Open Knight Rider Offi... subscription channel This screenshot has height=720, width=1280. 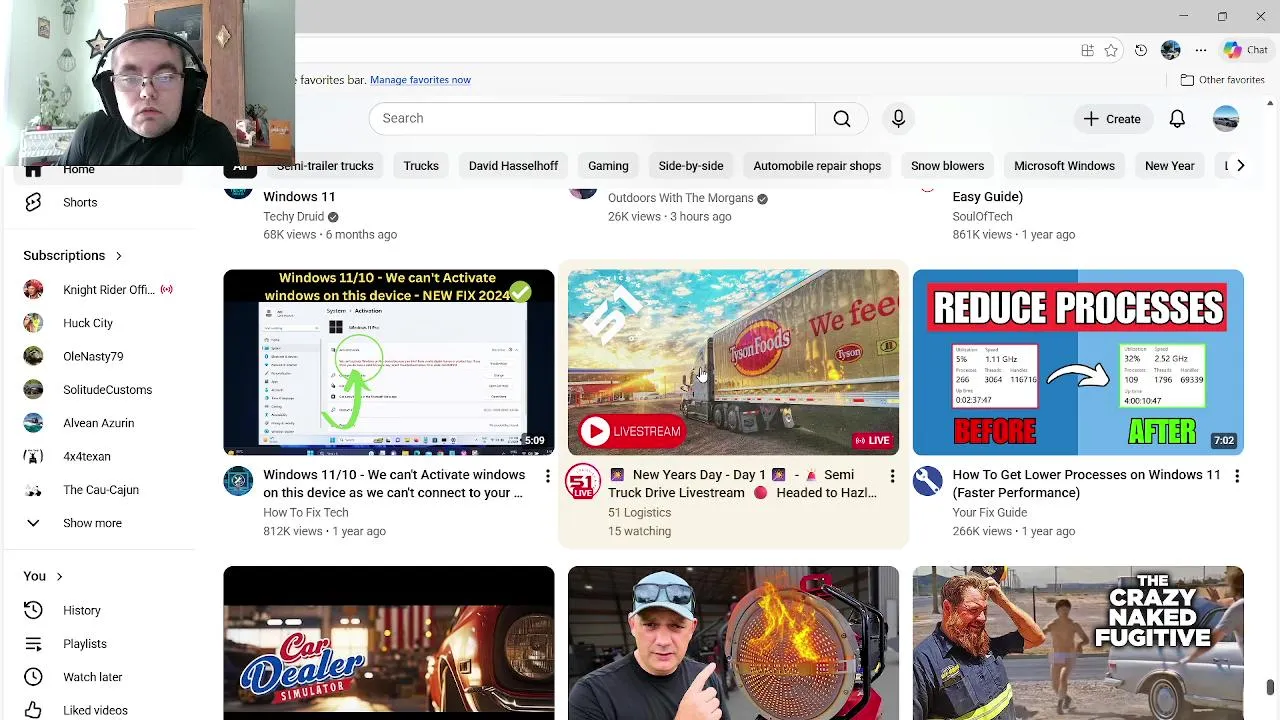click(x=100, y=290)
